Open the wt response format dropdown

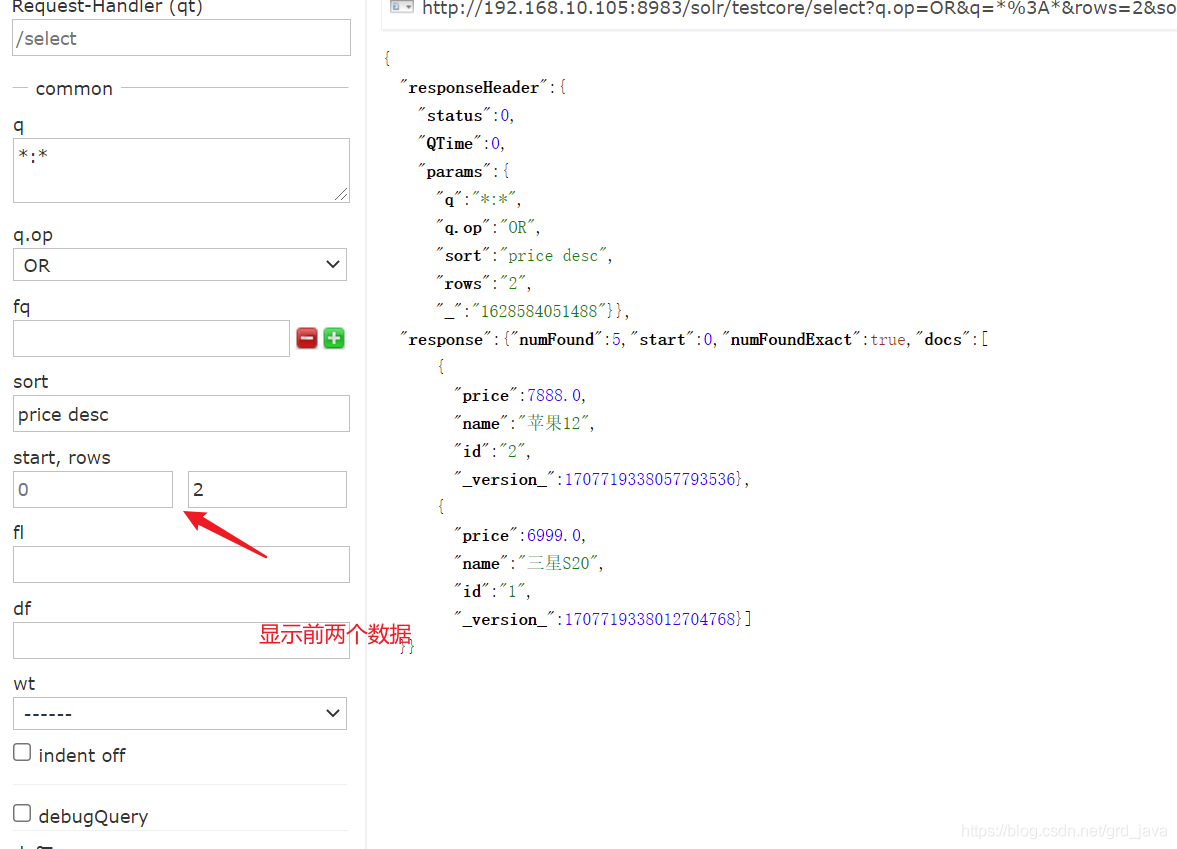[x=180, y=714]
